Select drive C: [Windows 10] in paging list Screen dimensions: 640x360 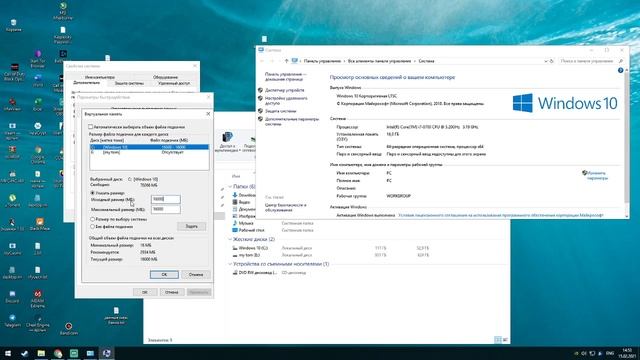tap(149, 147)
